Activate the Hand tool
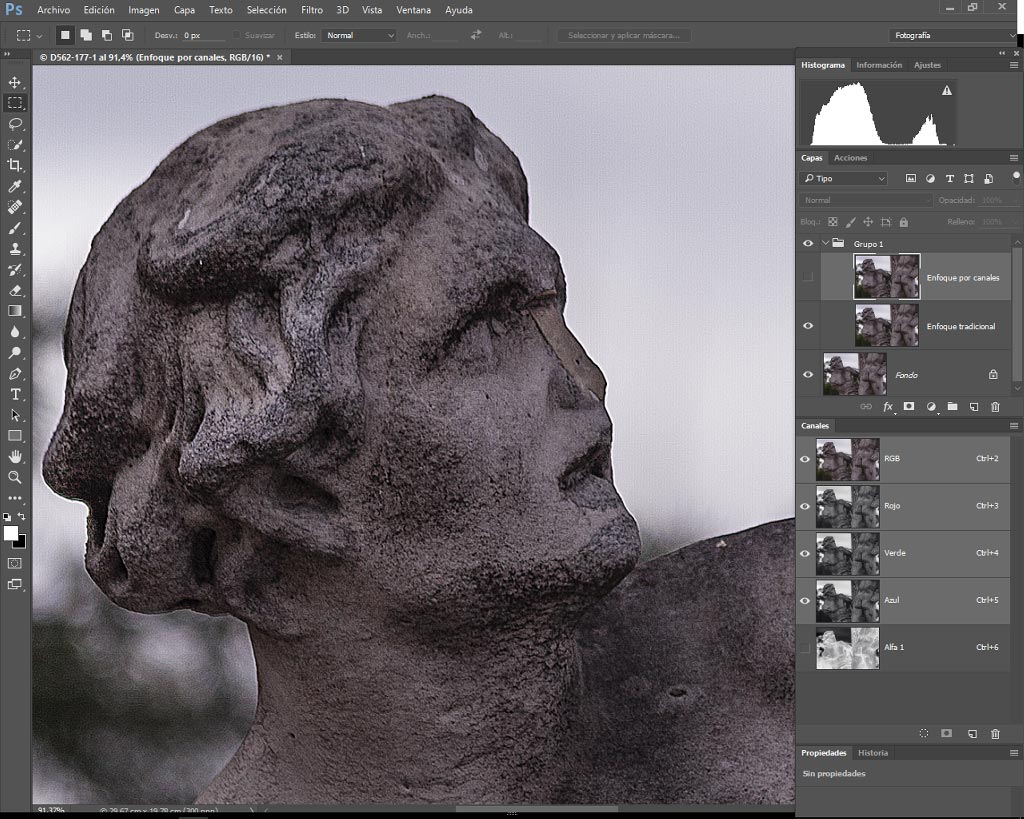 [x=14, y=457]
